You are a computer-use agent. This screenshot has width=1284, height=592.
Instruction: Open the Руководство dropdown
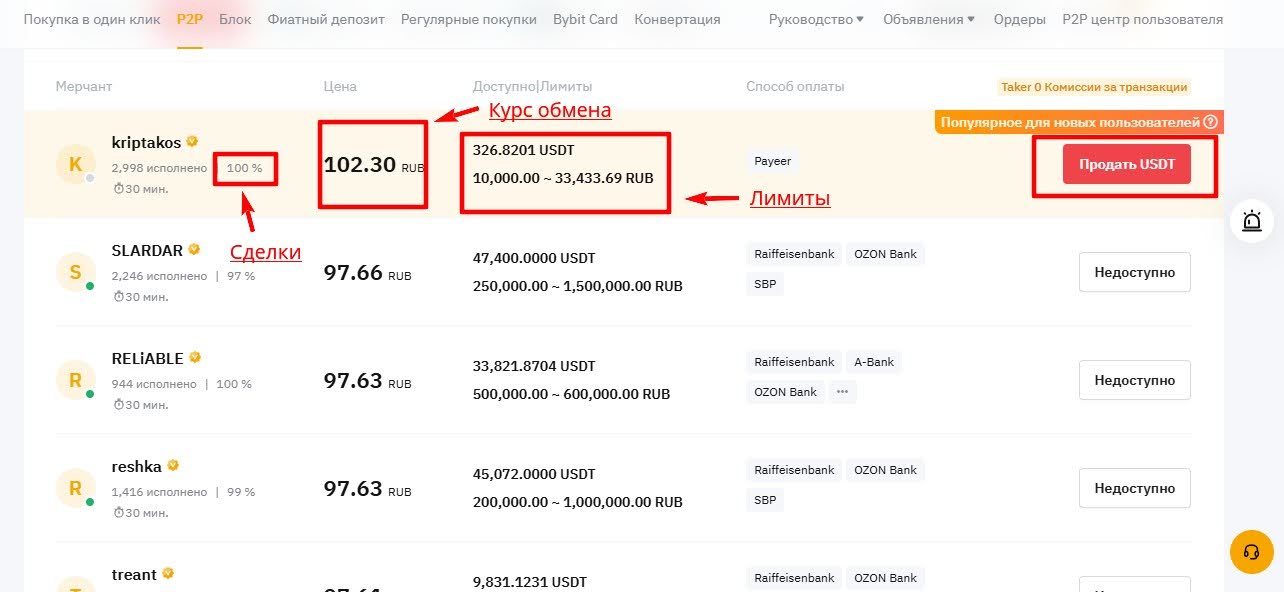(813, 18)
